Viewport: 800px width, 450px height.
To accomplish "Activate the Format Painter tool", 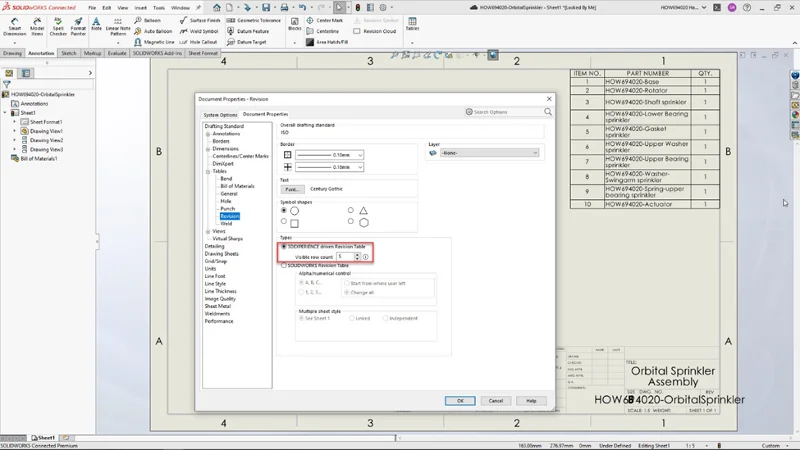I will click(78, 28).
